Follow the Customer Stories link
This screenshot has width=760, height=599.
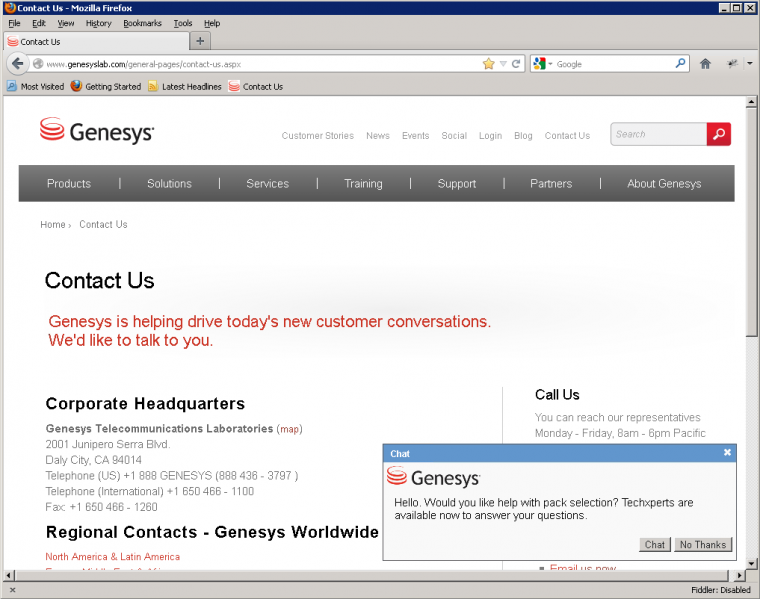(317, 136)
